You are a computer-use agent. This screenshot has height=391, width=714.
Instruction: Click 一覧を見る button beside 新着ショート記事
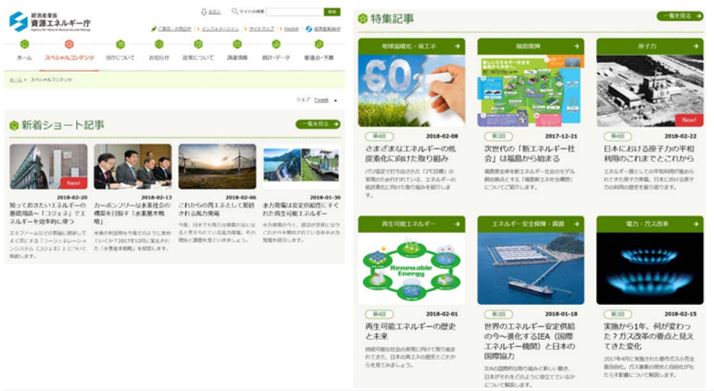point(318,124)
